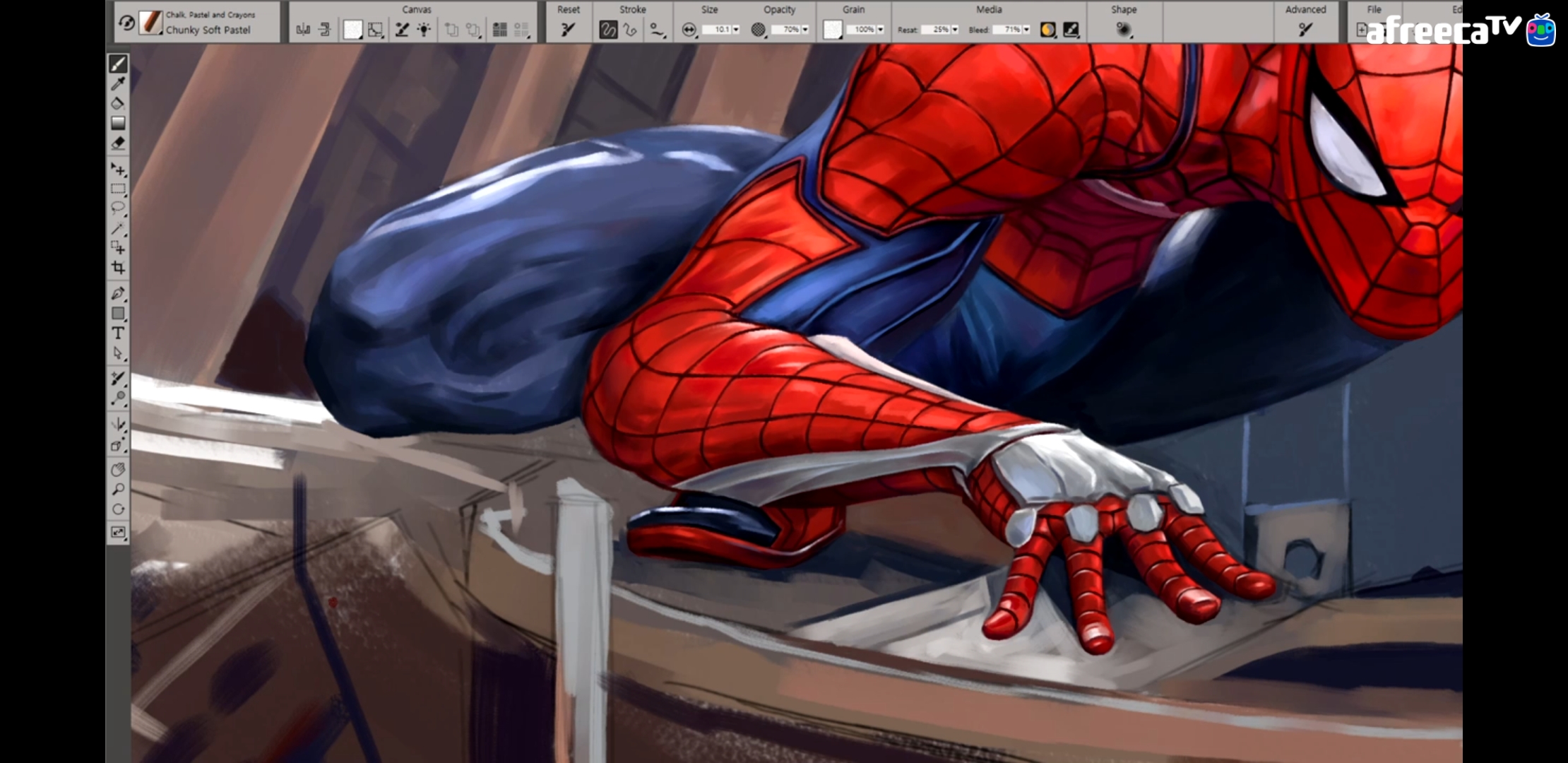Open the Size slider dropdown arrow
The height and width of the screenshot is (763, 1568).
pyautogui.click(x=736, y=30)
